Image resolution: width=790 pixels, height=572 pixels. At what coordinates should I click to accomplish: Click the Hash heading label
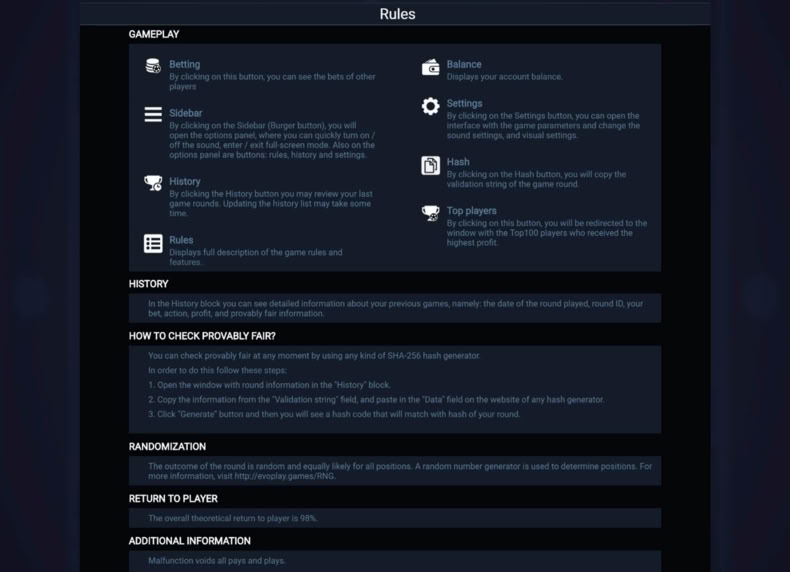click(458, 162)
